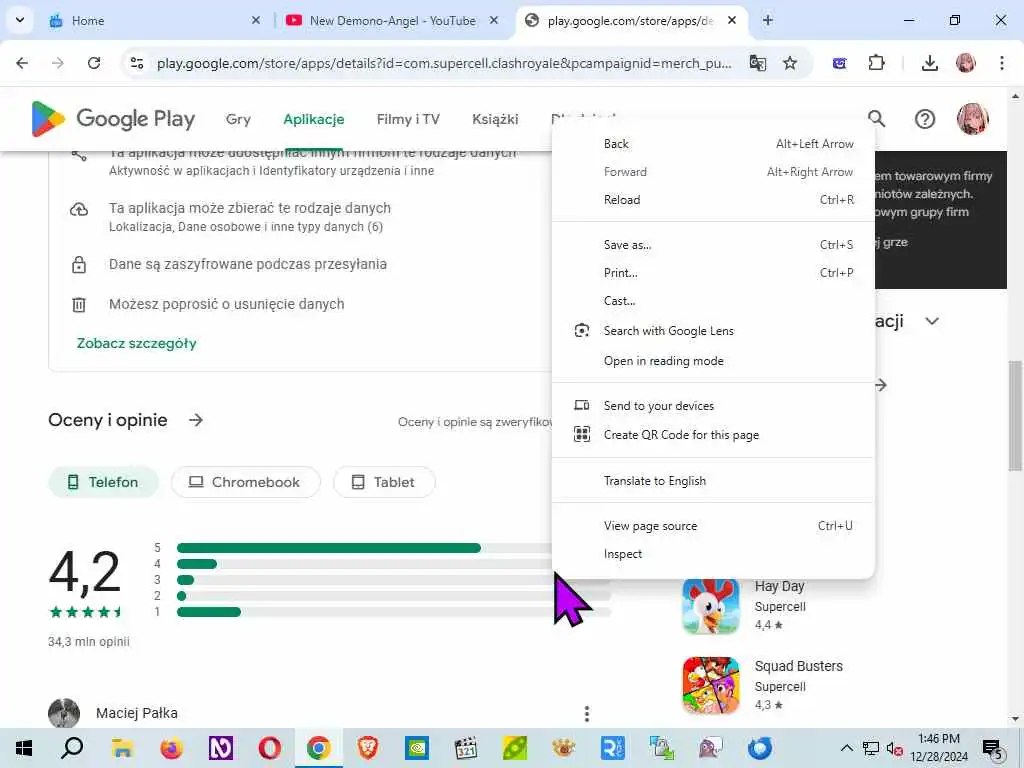Select Open in reading mode
This screenshot has width=1024, height=768.
pos(713,361)
